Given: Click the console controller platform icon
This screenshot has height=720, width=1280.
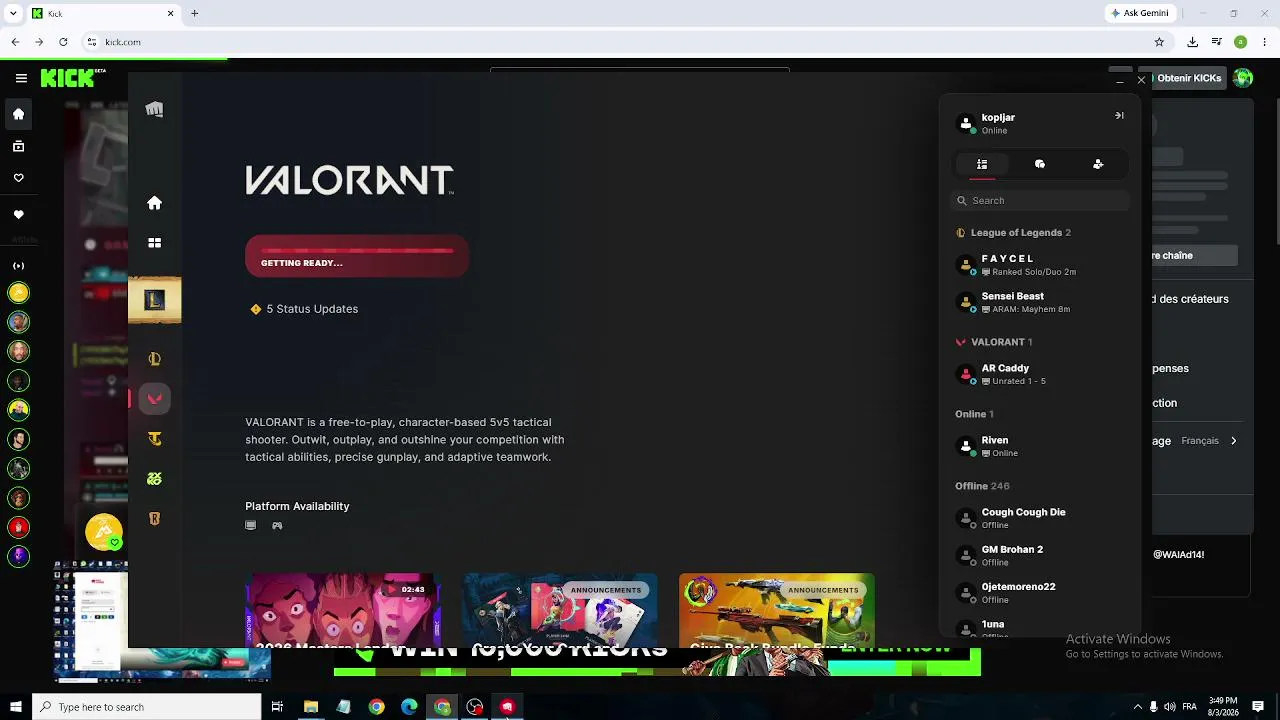Looking at the screenshot, I should coord(277,525).
